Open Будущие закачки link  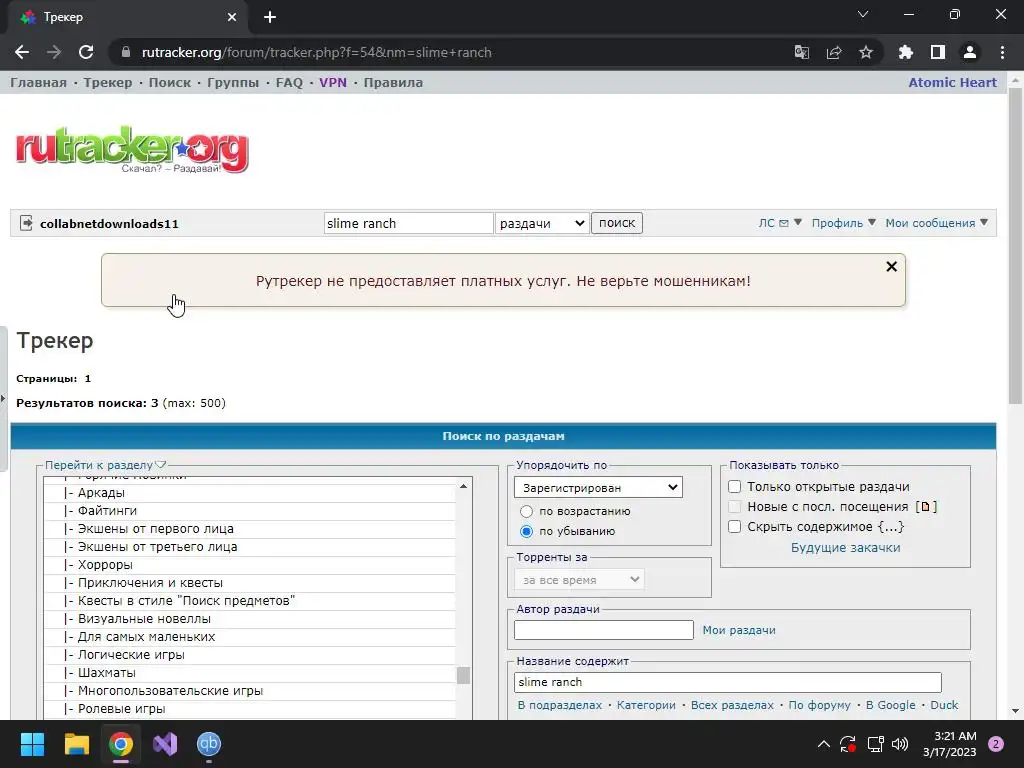click(845, 548)
